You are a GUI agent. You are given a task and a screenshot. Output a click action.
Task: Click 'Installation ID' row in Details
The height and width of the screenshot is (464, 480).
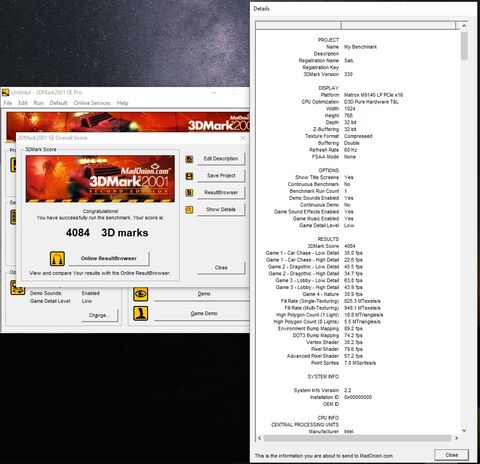[341, 397]
